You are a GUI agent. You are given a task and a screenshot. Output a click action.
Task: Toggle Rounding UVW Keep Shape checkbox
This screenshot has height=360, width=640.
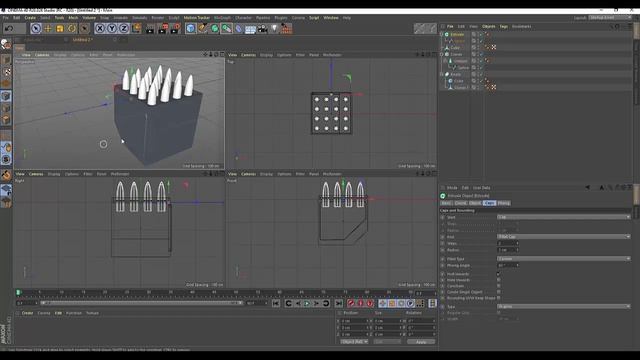pos(499,298)
